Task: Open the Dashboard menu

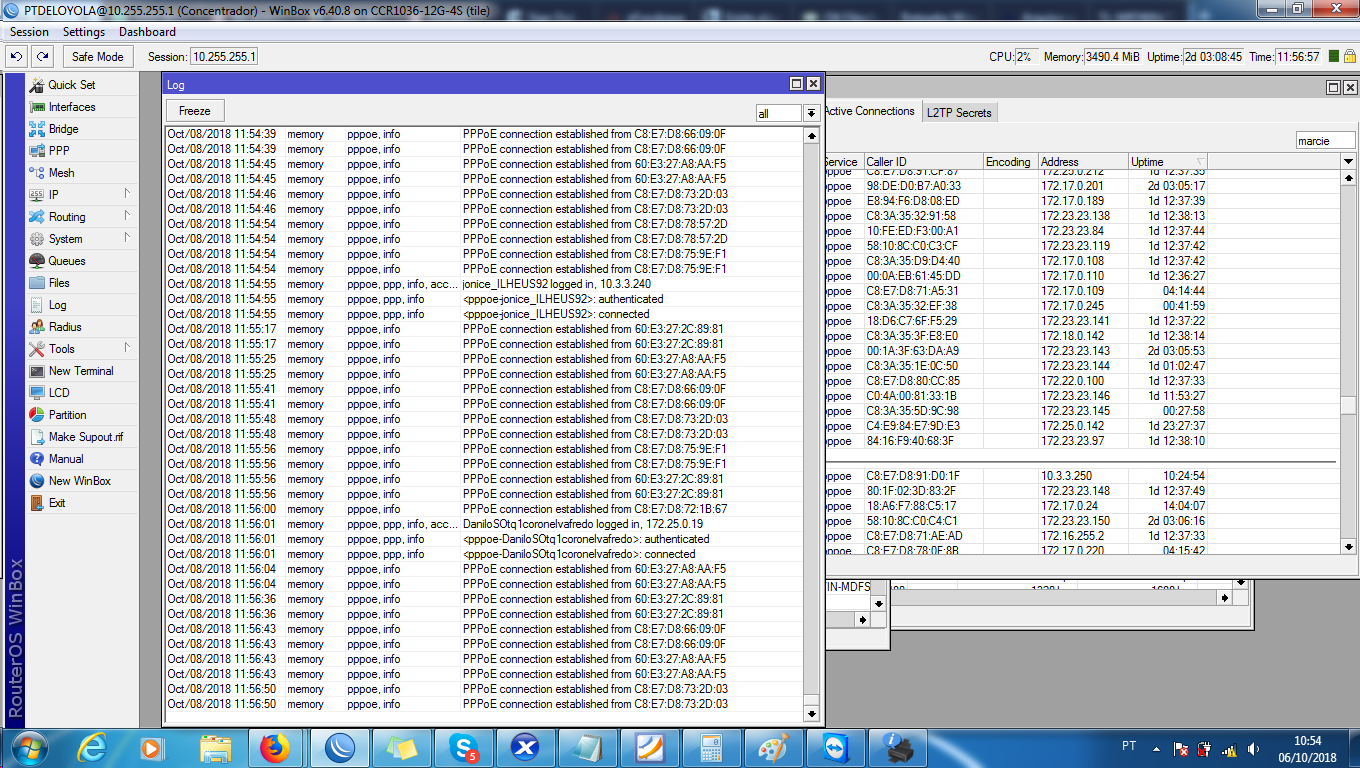Action: (x=147, y=32)
